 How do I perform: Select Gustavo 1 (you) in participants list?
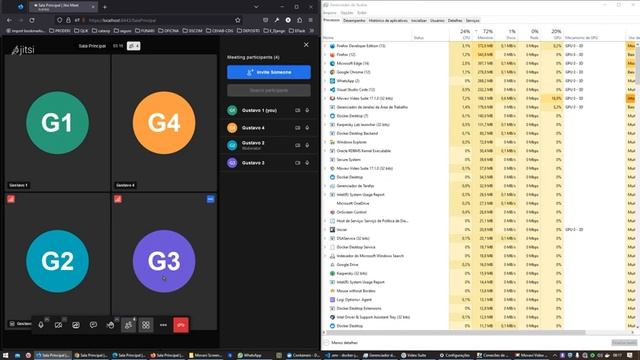269,110
